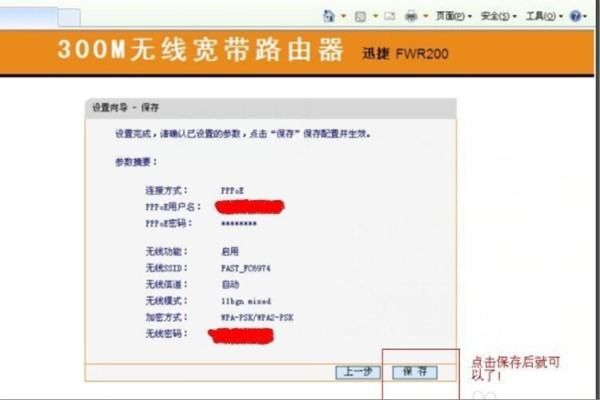Click the 迅捷 FWR200 model text
Viewport: 600px width, 400px height.
tap(405, 54)
